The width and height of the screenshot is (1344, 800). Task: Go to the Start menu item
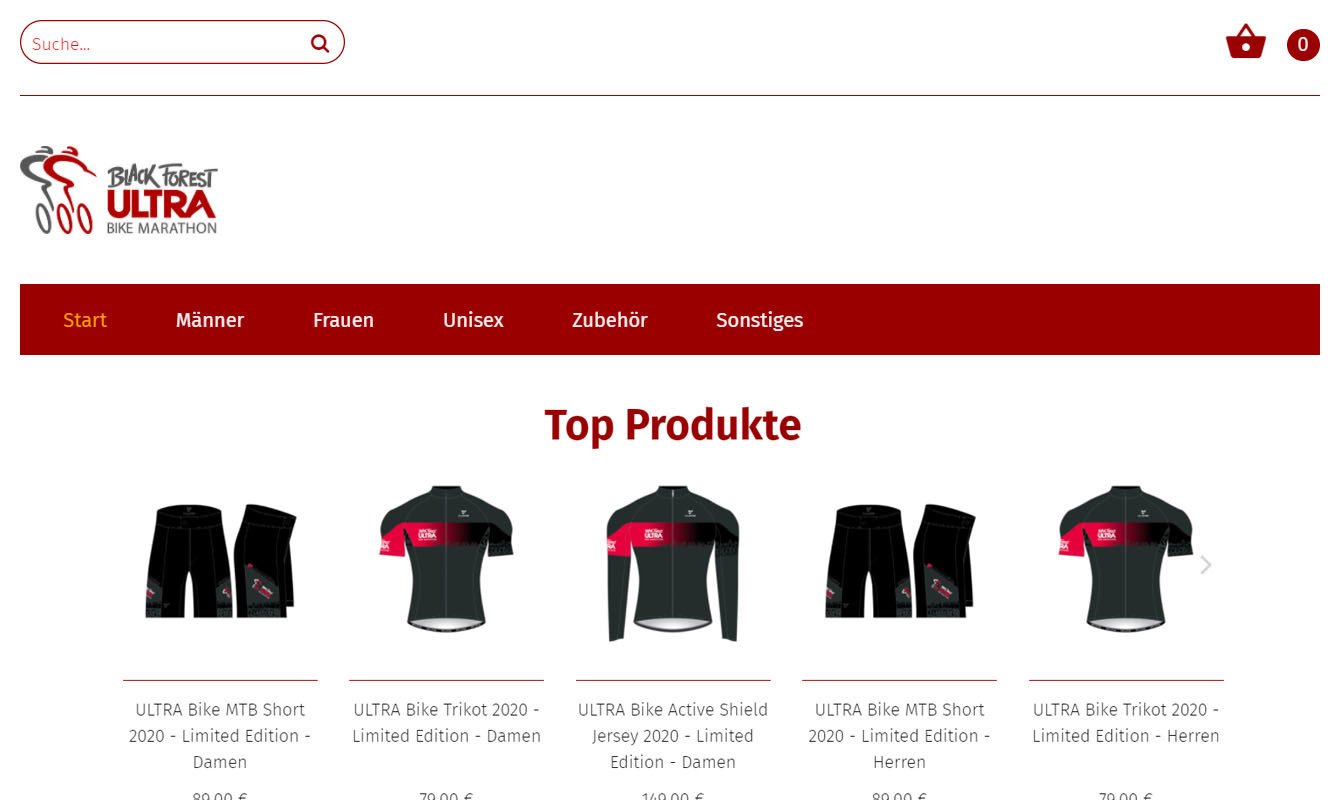coord(85,320)
